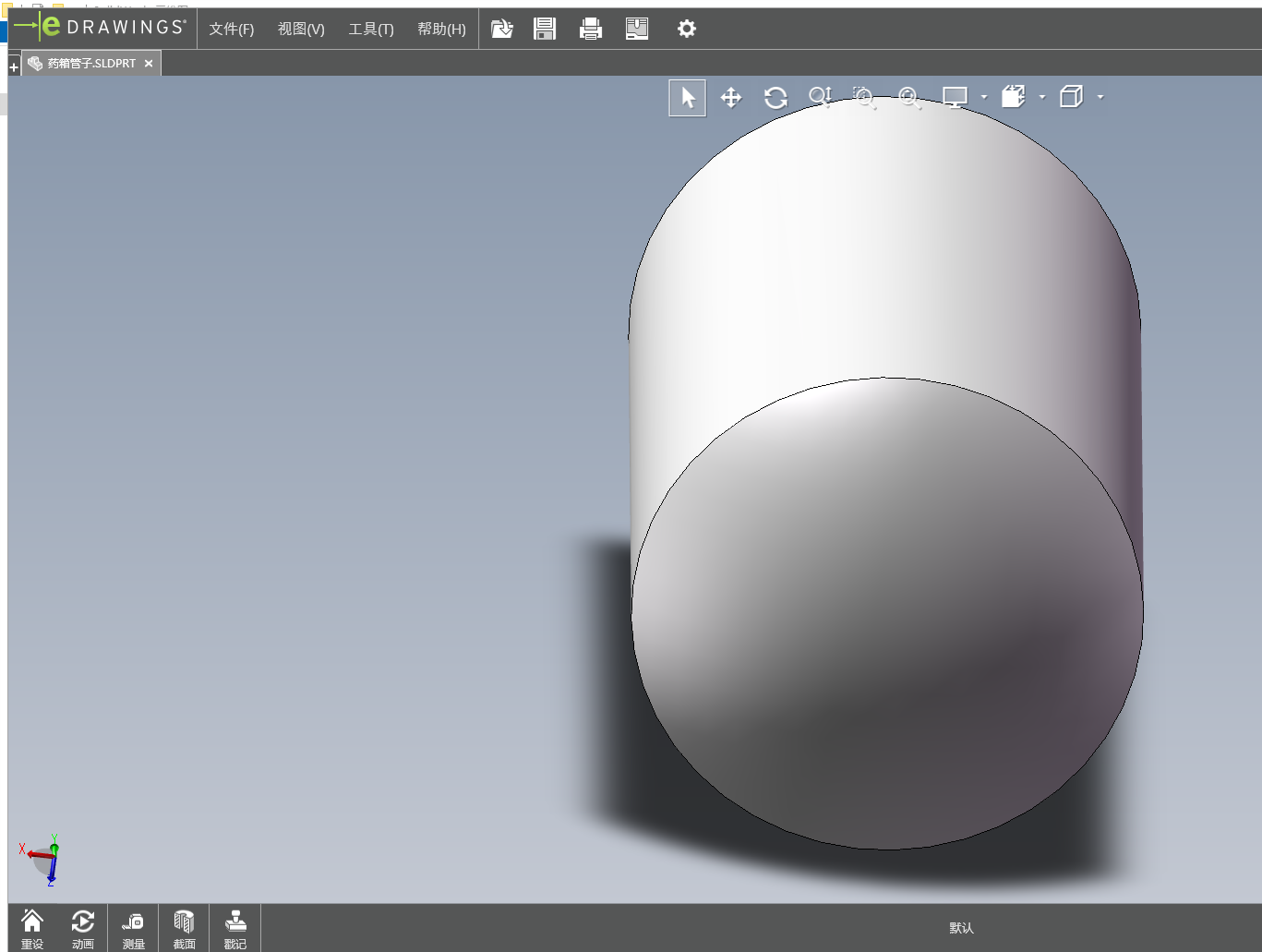Open the 工具(T) menu
This screenshot has height=952, width=1262.
pos(370,29)
